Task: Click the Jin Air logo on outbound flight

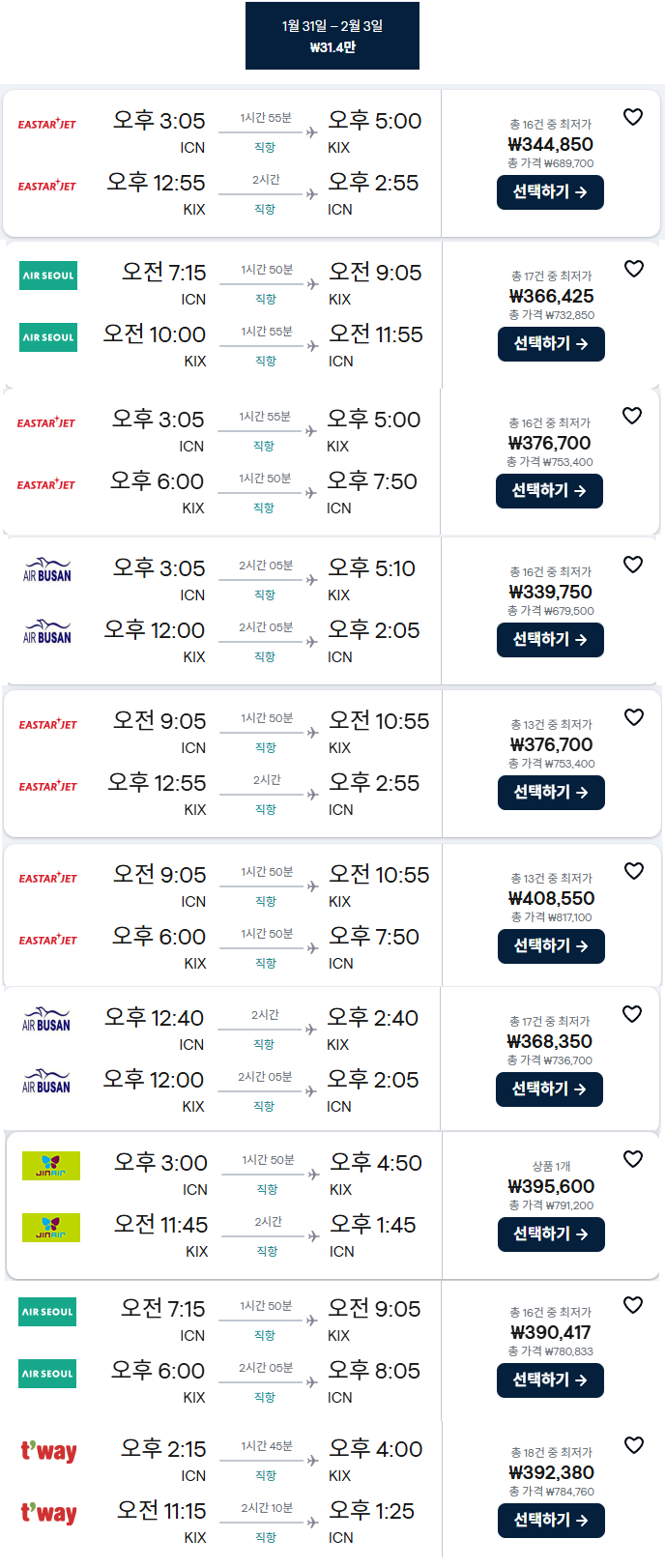Action: coord(51,1166)
